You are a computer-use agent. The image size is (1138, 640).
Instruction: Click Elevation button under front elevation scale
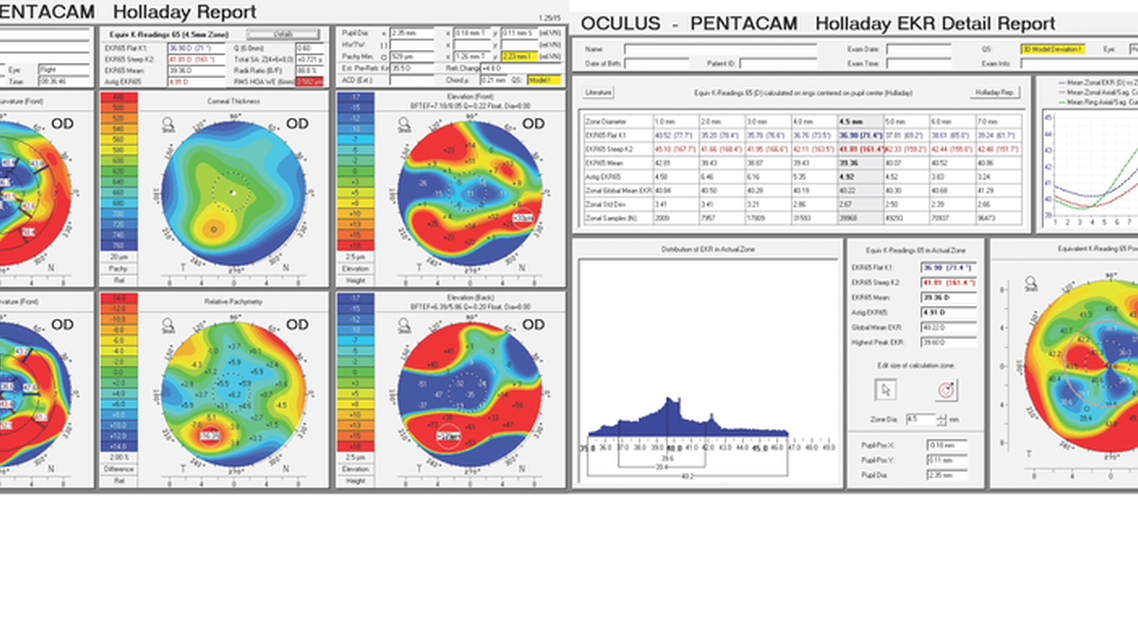[x=356, y=268]
